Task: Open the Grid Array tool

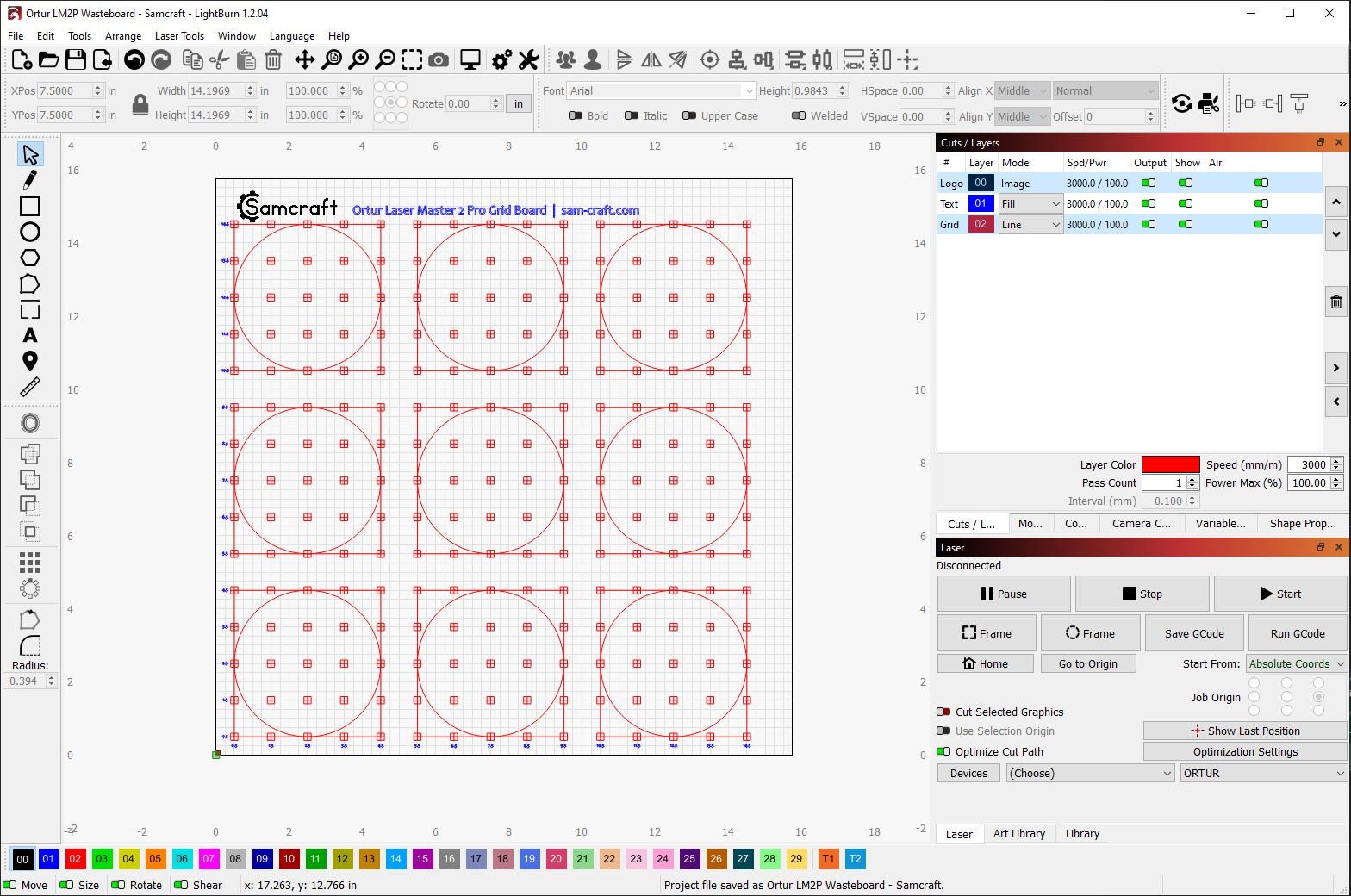Action: 30,563
